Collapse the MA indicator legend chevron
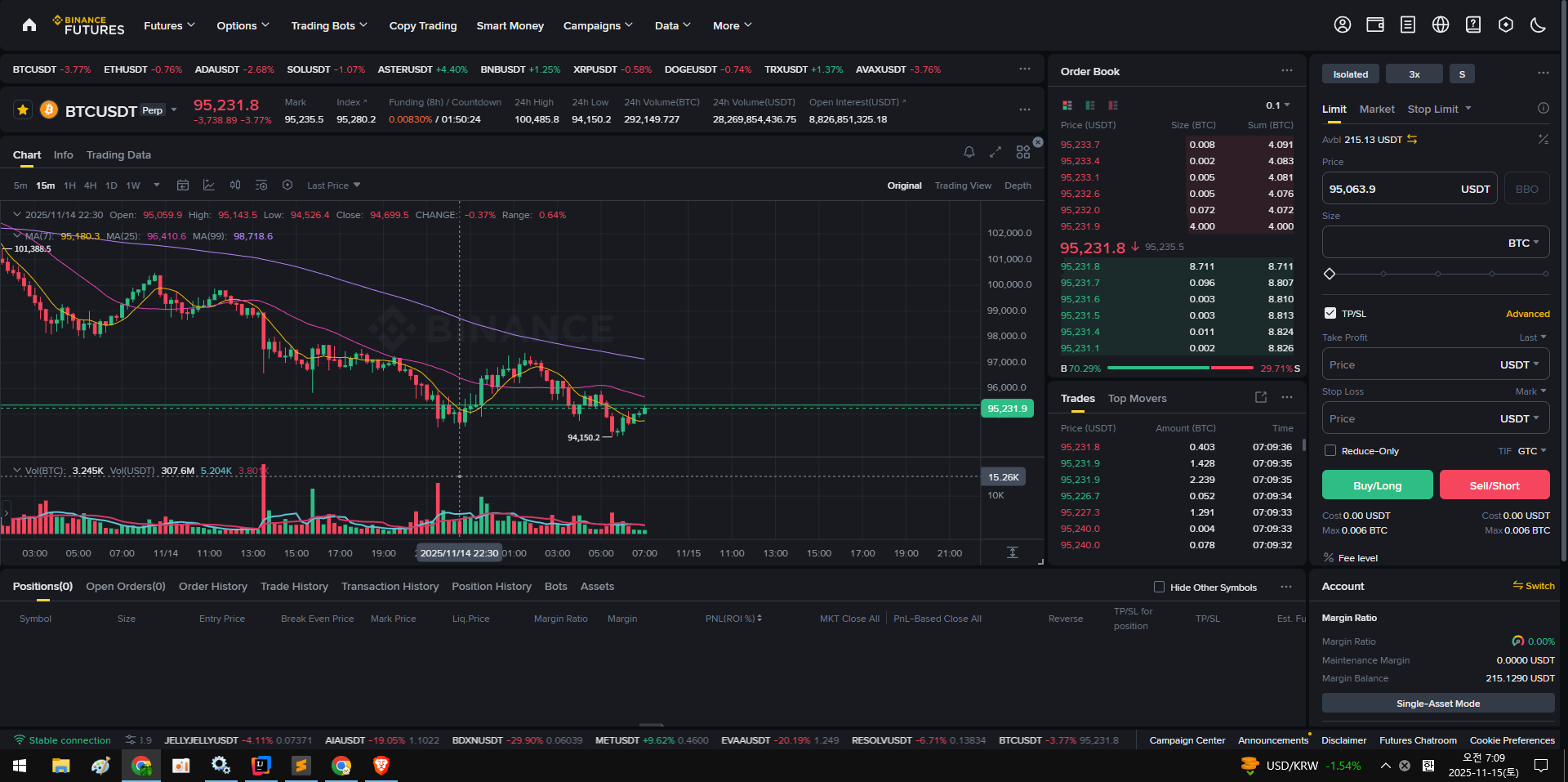This screenshot has height=782, width=1568. coord(16,235)
